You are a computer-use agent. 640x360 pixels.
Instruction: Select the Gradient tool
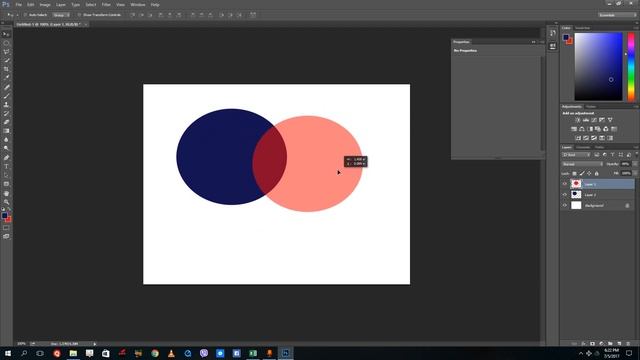coord(6,131)
